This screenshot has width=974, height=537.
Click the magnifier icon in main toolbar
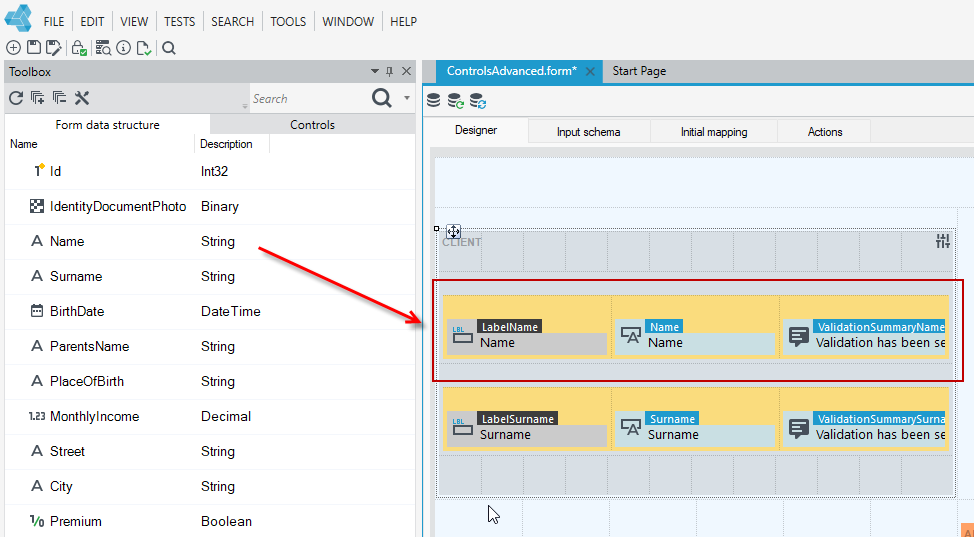coord(169,48)
